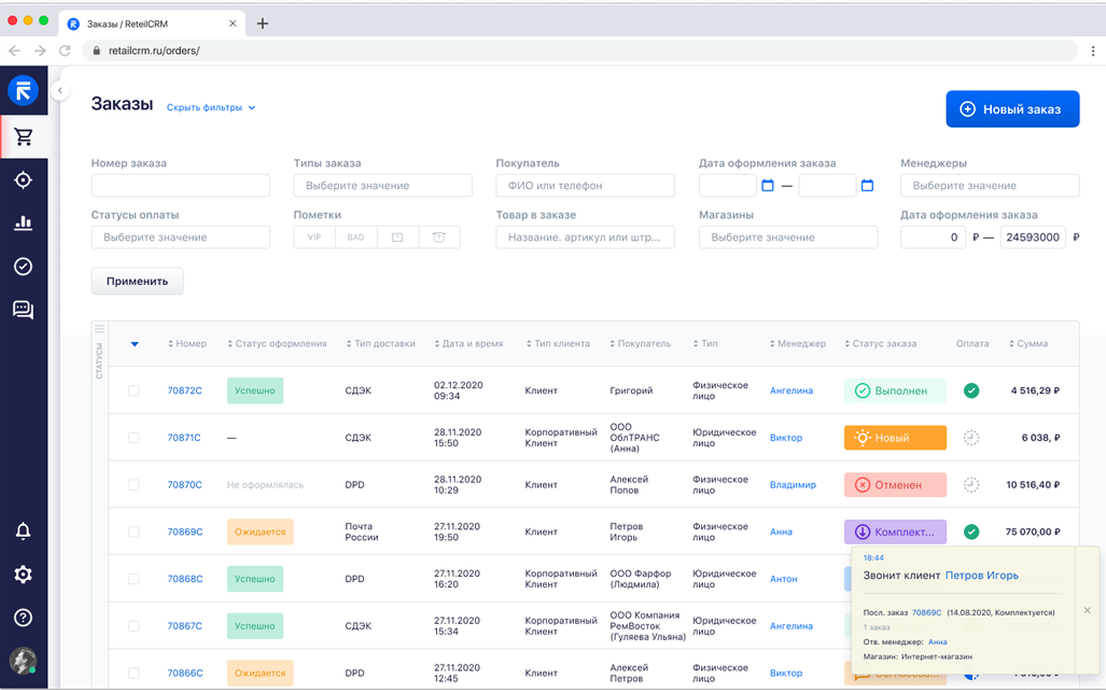1106x690 pixels.
Task: Open the tasks checkmark sidebar icon
Action: 23,266
